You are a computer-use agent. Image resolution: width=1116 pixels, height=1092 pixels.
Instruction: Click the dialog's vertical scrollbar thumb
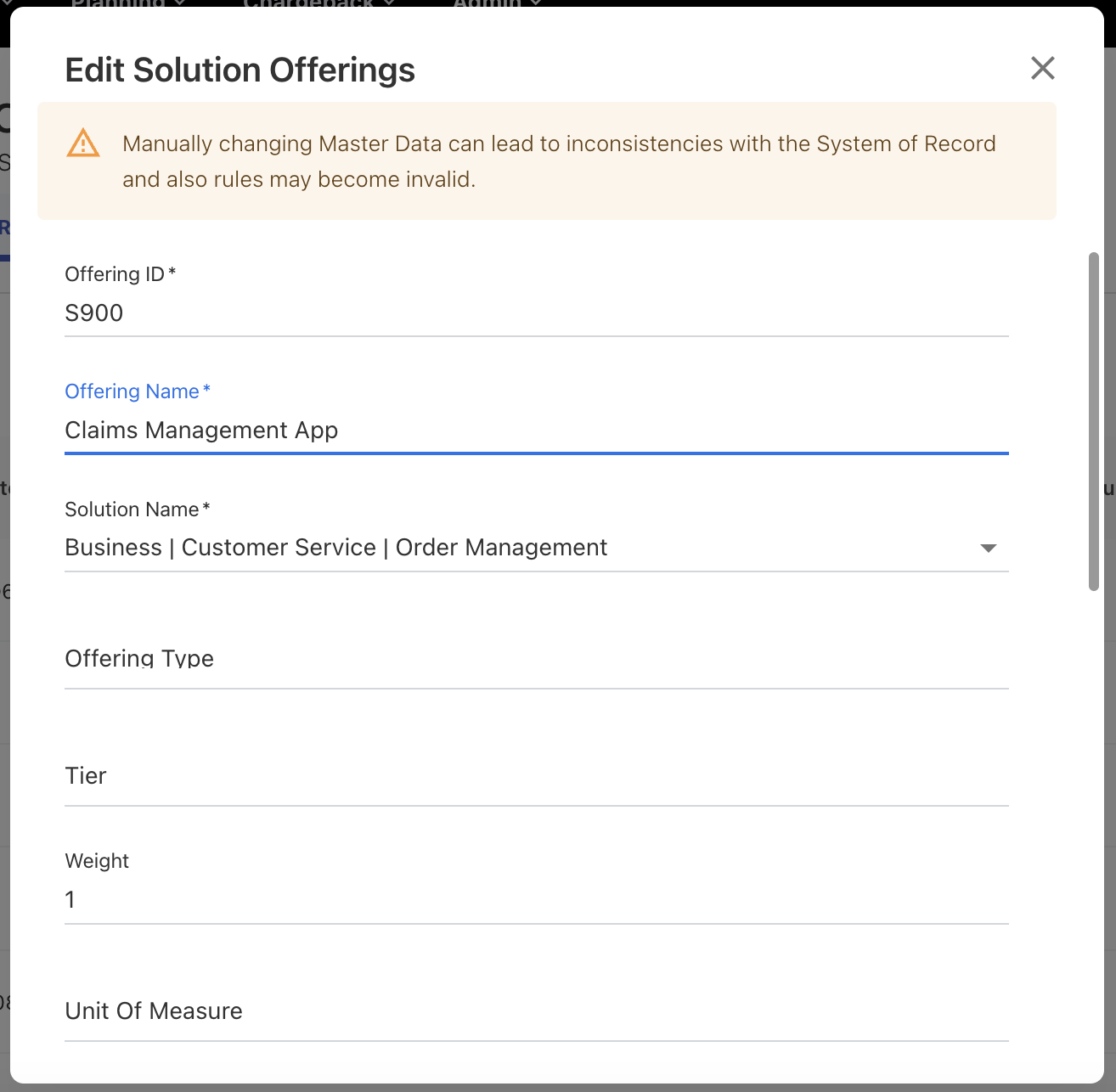[x=1094, y=420]
